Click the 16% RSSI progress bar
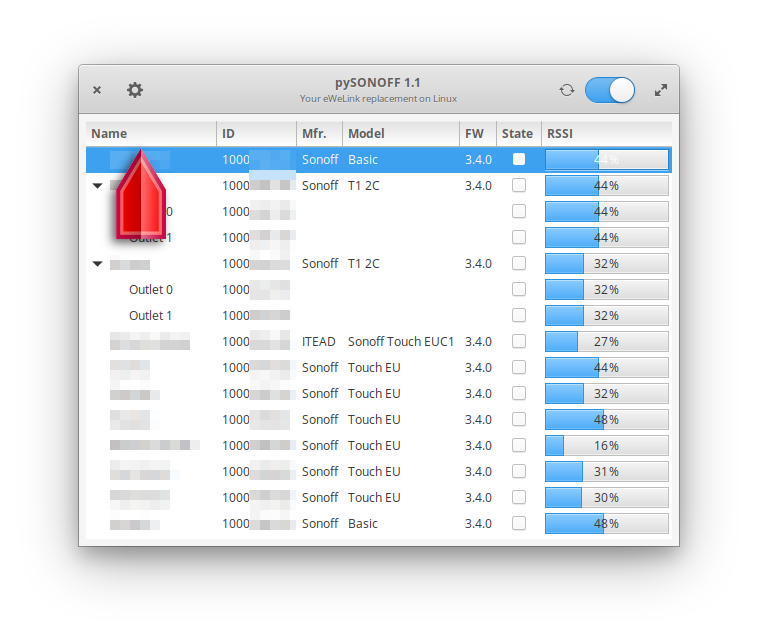Screen dimensions: 758x639 (x=607, y=446)
